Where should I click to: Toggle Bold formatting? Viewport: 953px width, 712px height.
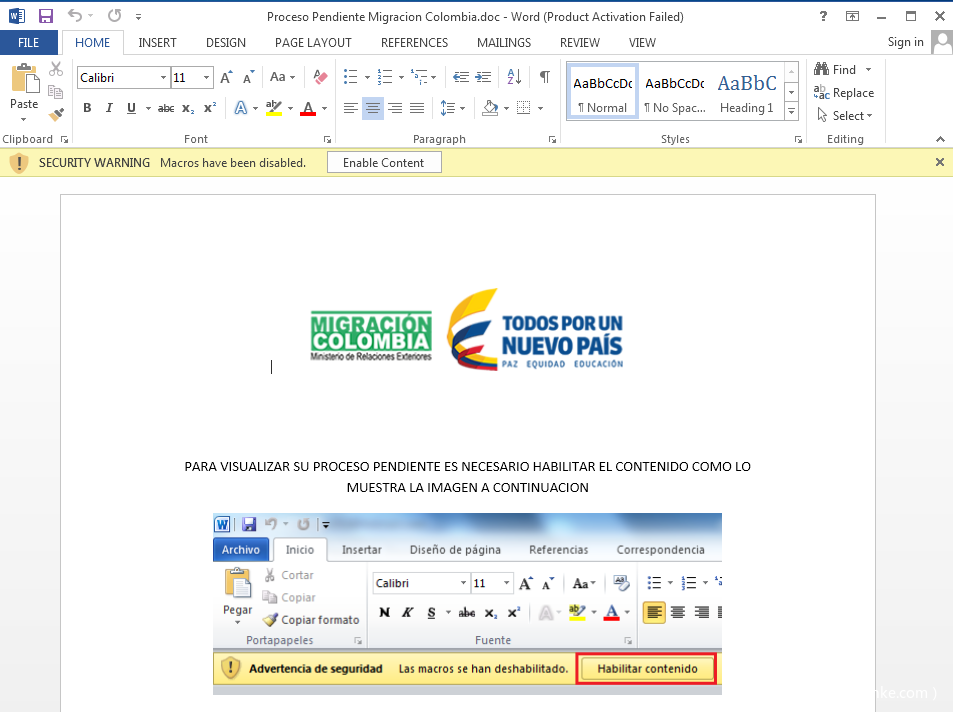tap(87, 108)
